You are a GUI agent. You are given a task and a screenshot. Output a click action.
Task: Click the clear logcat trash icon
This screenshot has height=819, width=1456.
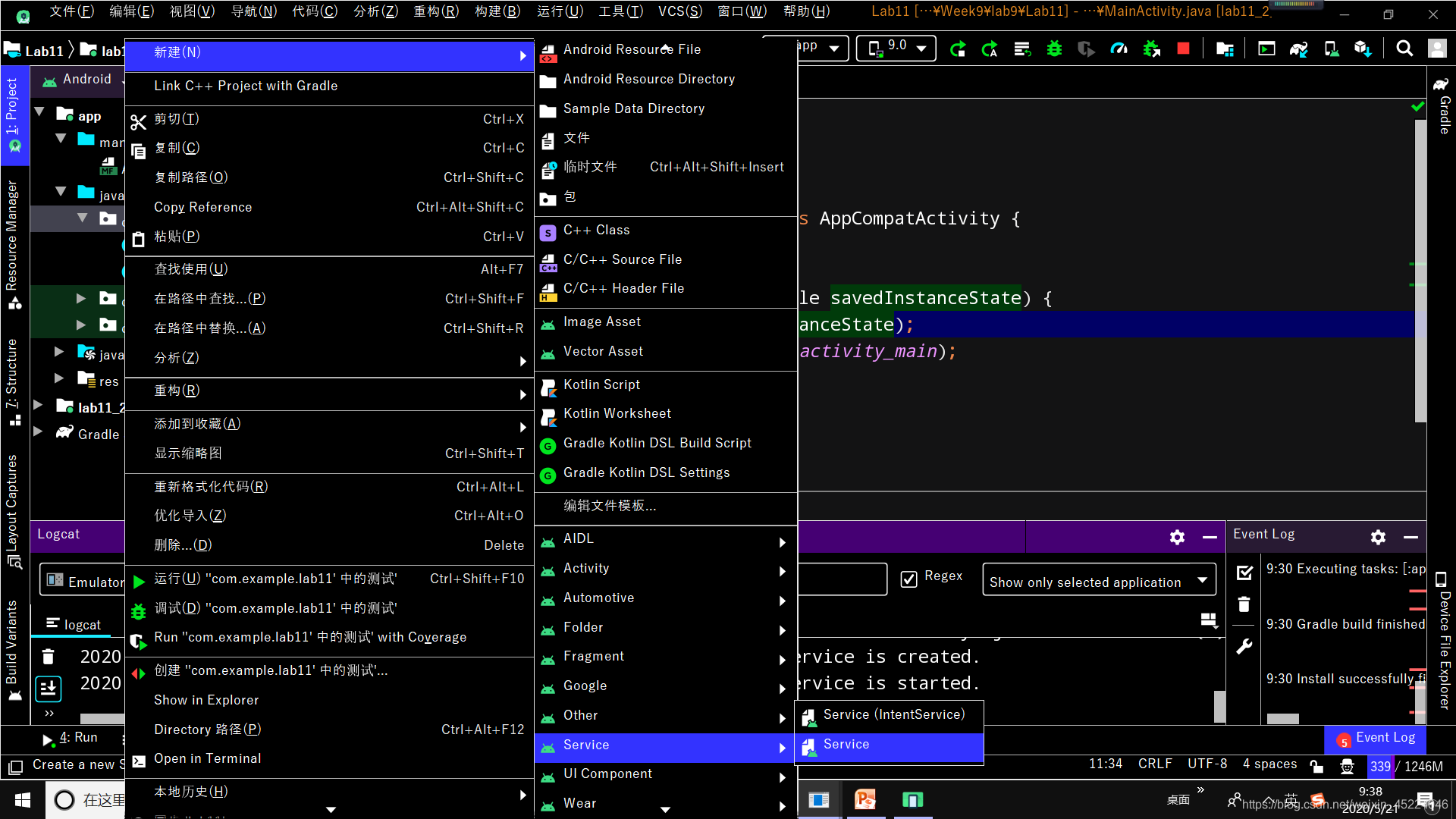coord(48,657)
